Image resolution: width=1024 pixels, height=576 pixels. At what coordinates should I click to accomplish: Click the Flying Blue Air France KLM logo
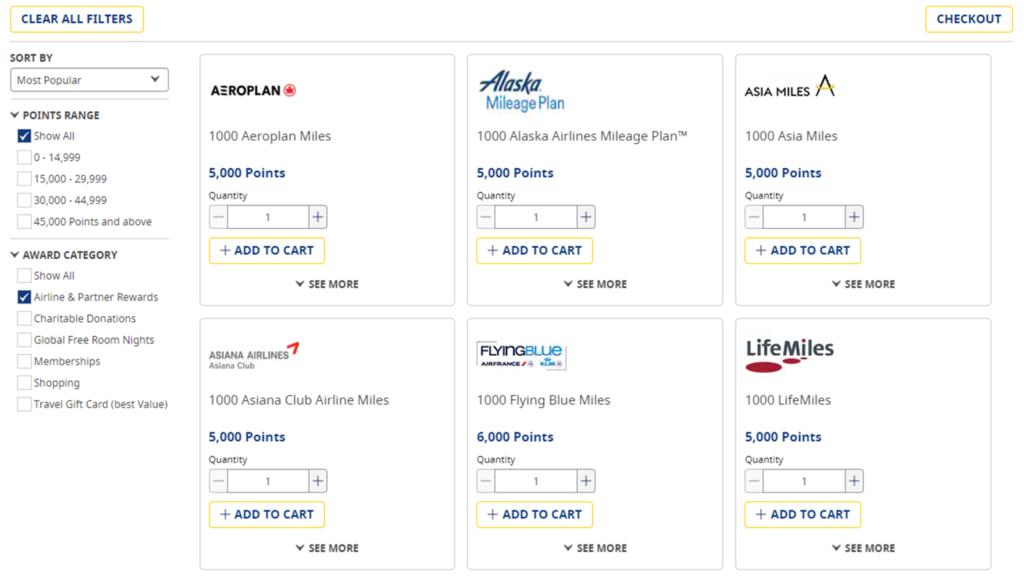point(519,354)
